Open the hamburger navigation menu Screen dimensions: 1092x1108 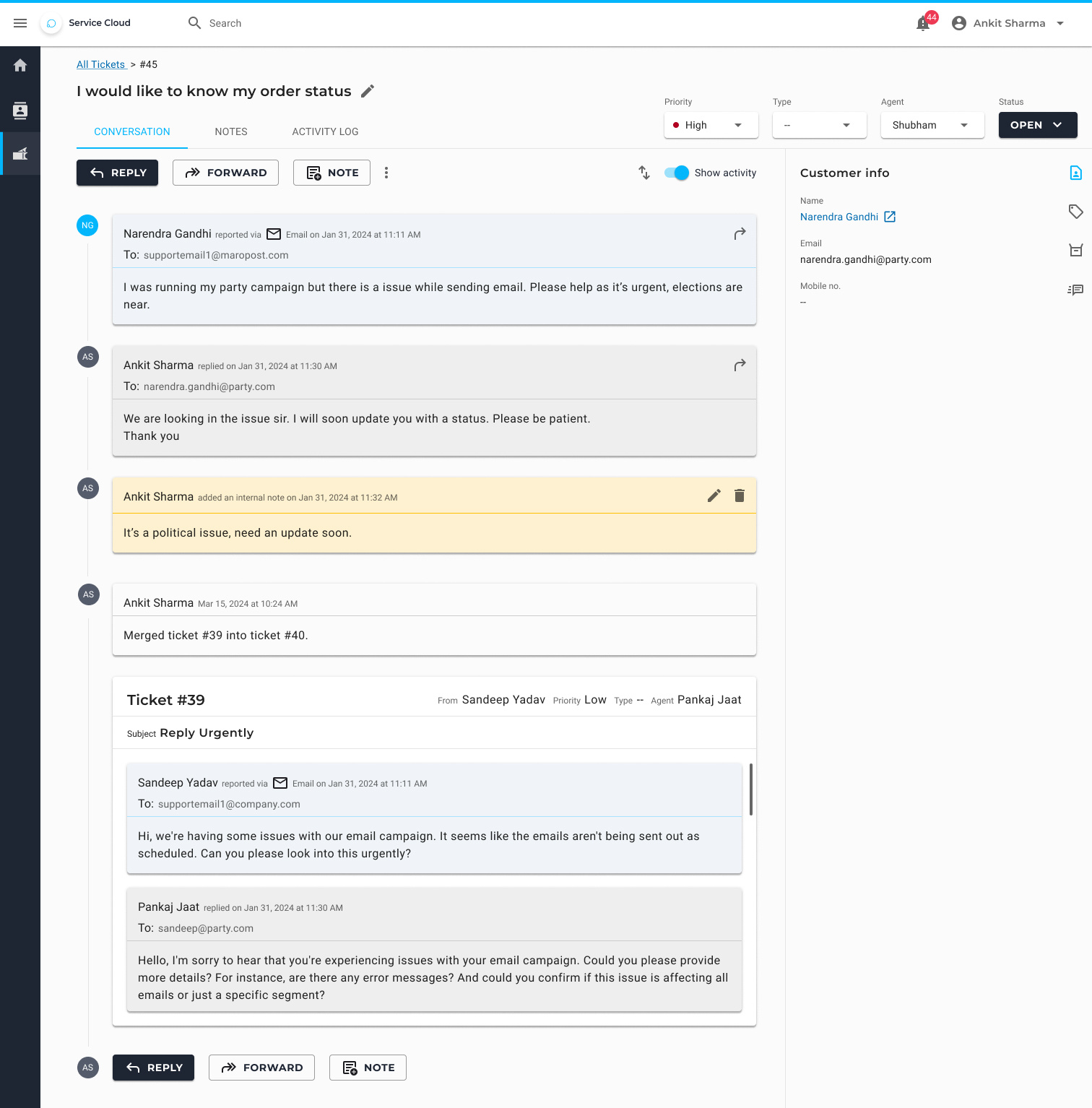tap(20, 23)
